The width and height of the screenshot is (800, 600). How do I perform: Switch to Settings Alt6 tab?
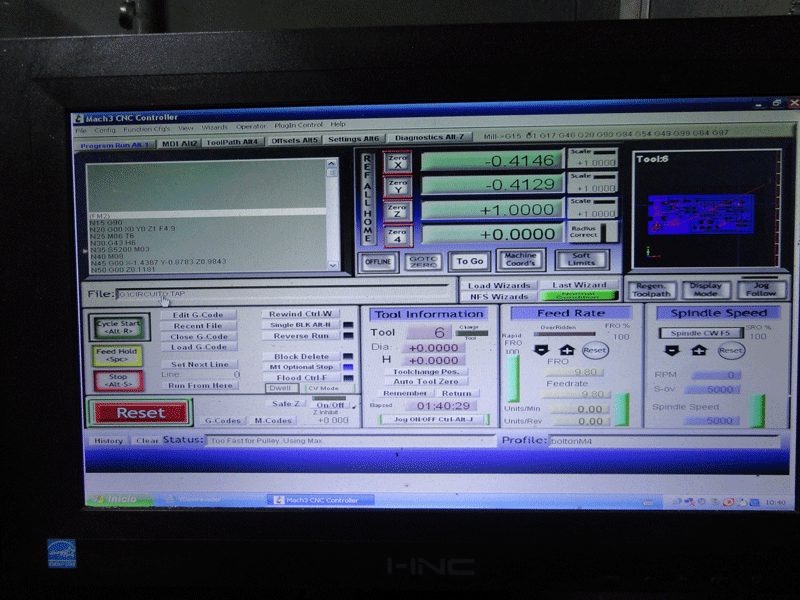tap(354, 139)
